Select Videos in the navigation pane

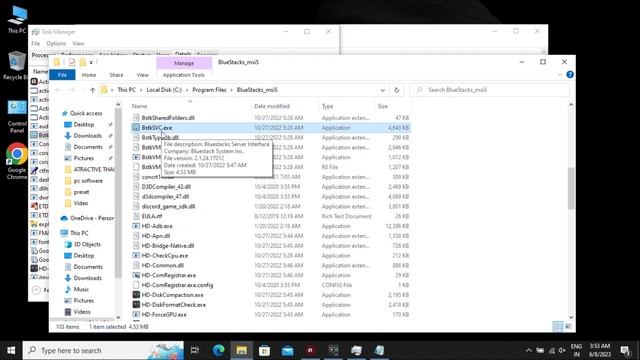(x=82, y=311)
